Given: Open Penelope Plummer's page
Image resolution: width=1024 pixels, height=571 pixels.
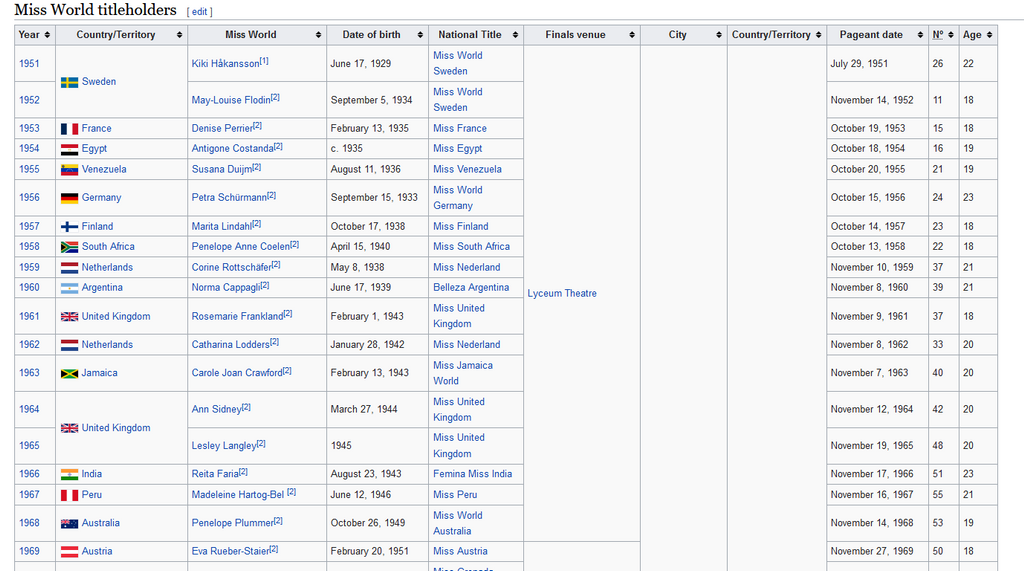Looking at the screenshot, I should click(x=232, y=523).
